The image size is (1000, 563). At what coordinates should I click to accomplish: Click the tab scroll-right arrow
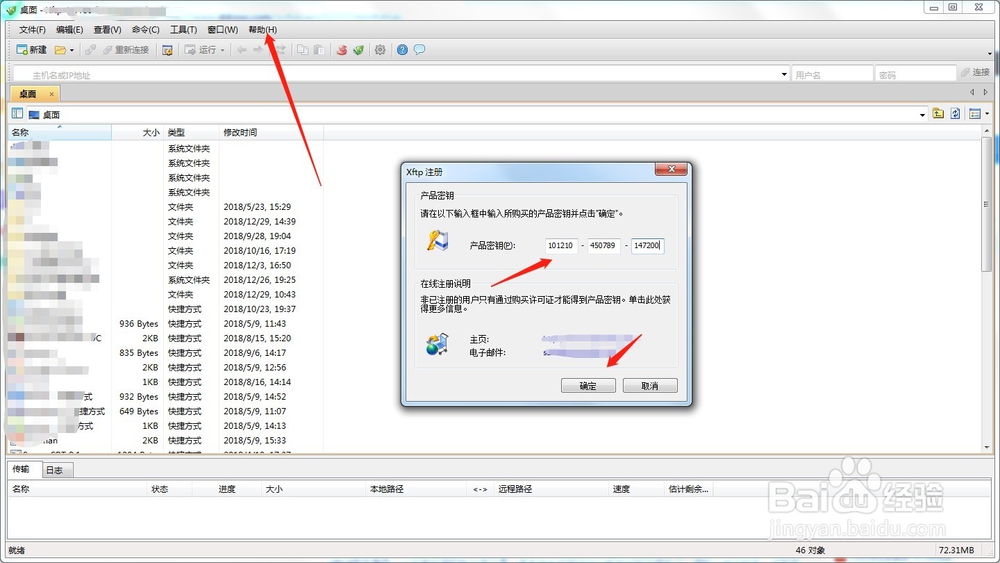point(985,92)
